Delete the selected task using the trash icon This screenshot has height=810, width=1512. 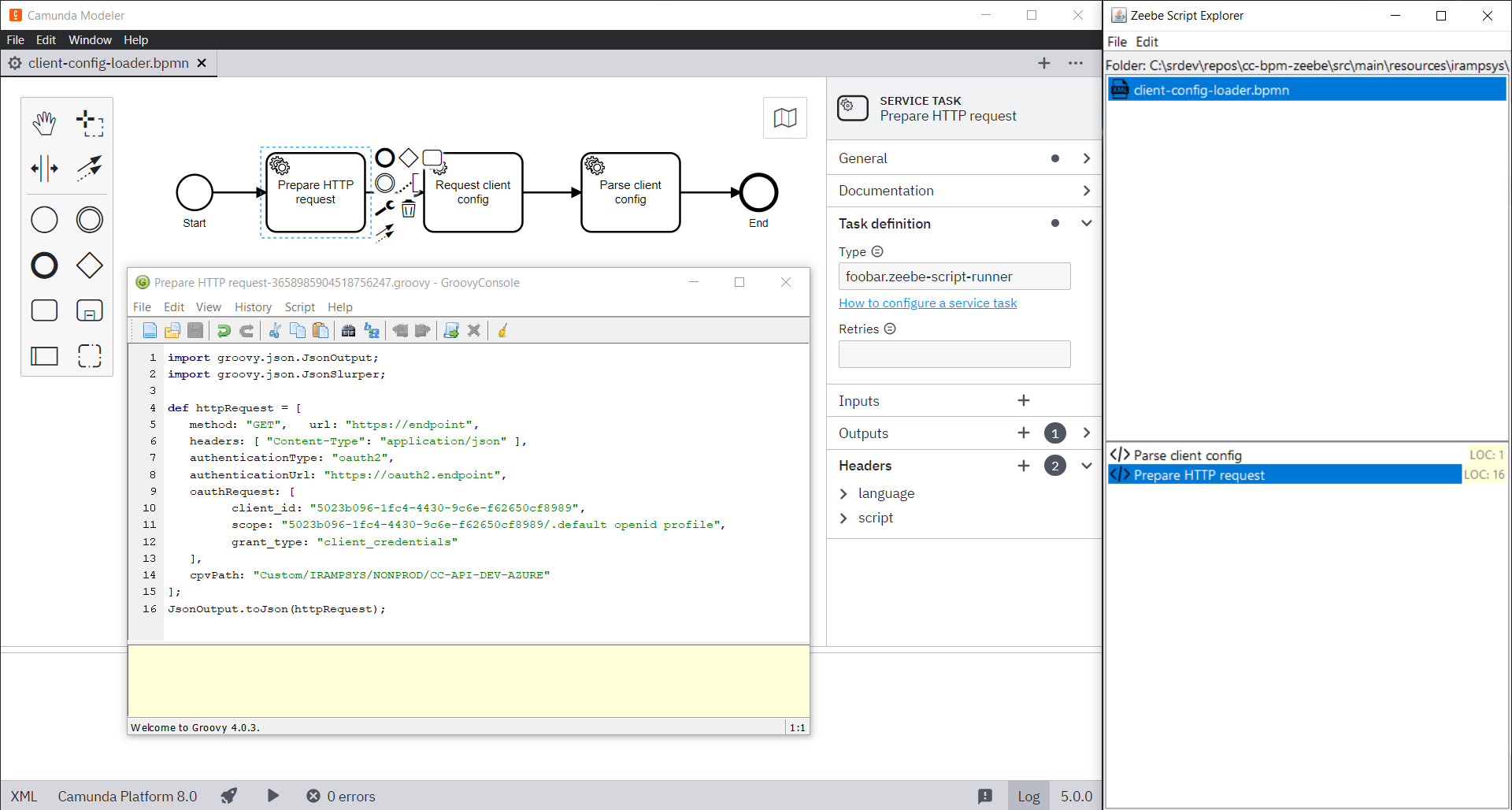click(409, 208)
